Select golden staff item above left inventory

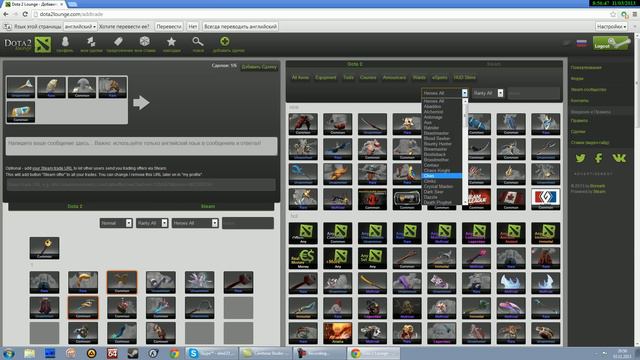click(44, 247)
